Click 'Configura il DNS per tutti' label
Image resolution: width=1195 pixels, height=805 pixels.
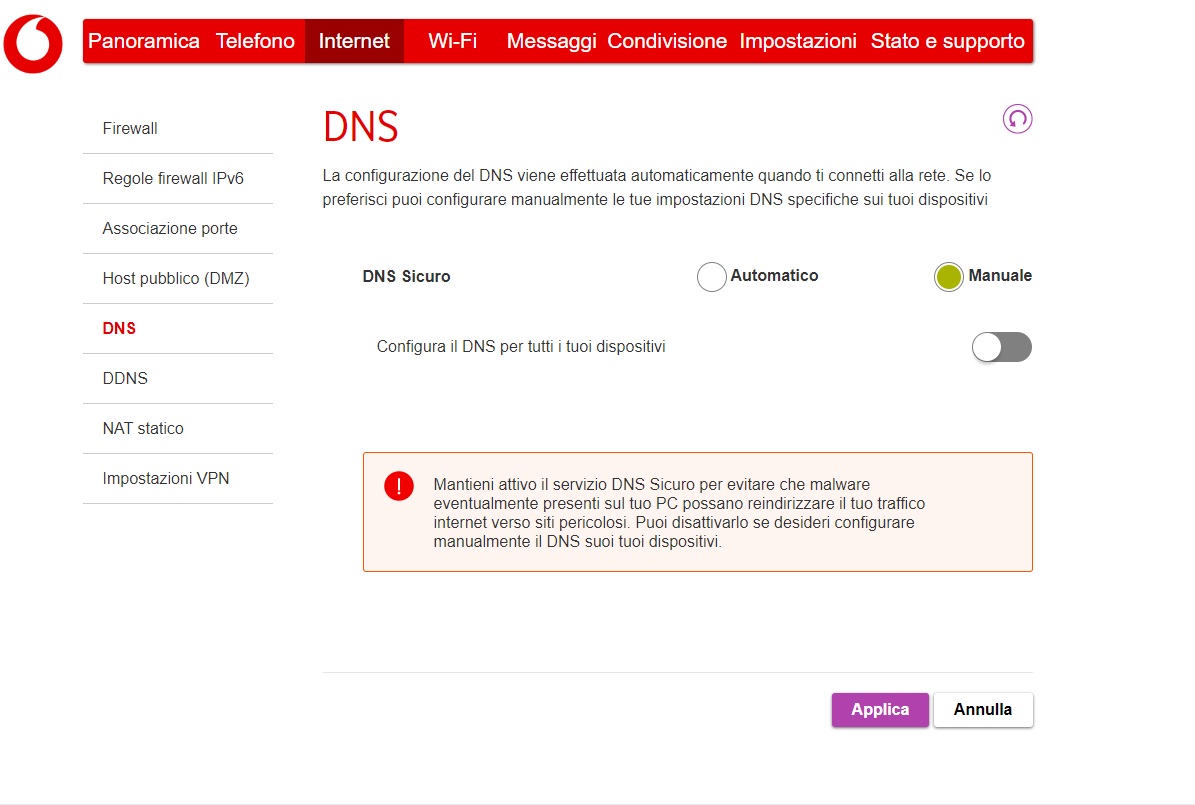(x=521, y=347)
